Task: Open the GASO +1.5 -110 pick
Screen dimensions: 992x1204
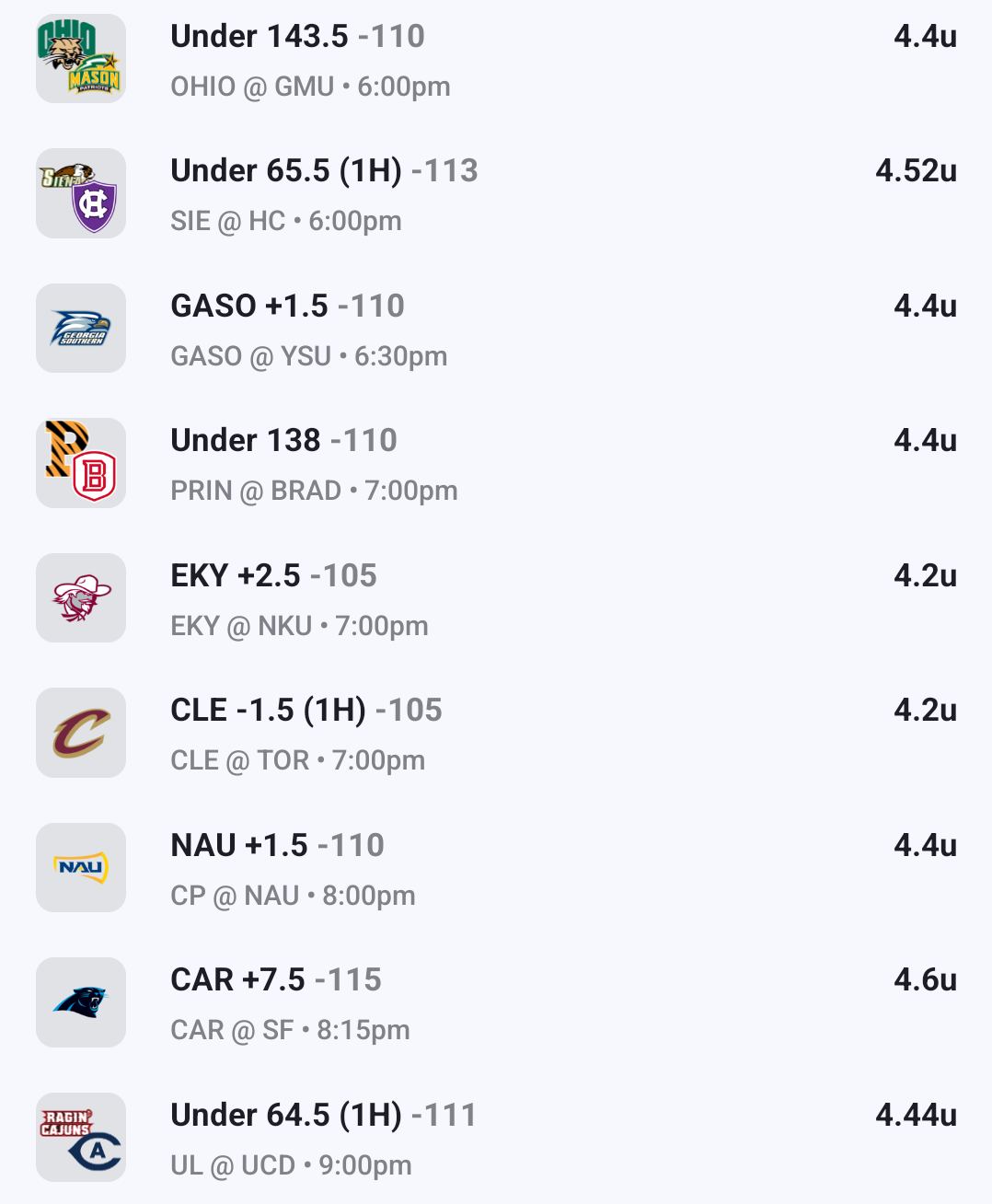Action: click(287, 307)
